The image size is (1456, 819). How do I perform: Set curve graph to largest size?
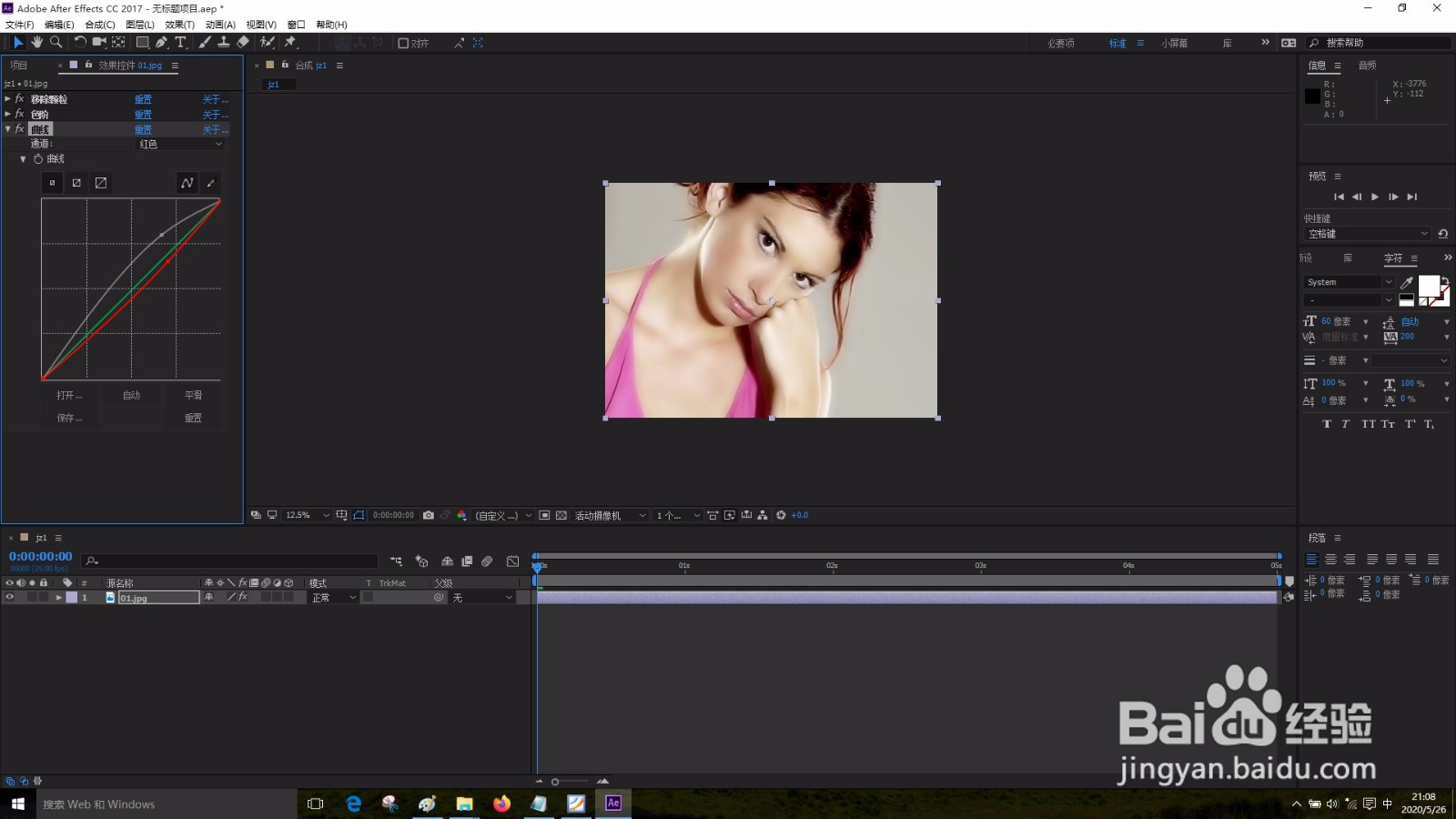click(101, 183)
